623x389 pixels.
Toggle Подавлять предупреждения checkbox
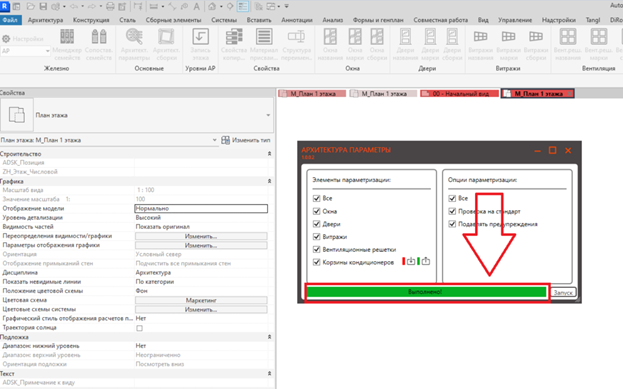[x=452, y=224]
